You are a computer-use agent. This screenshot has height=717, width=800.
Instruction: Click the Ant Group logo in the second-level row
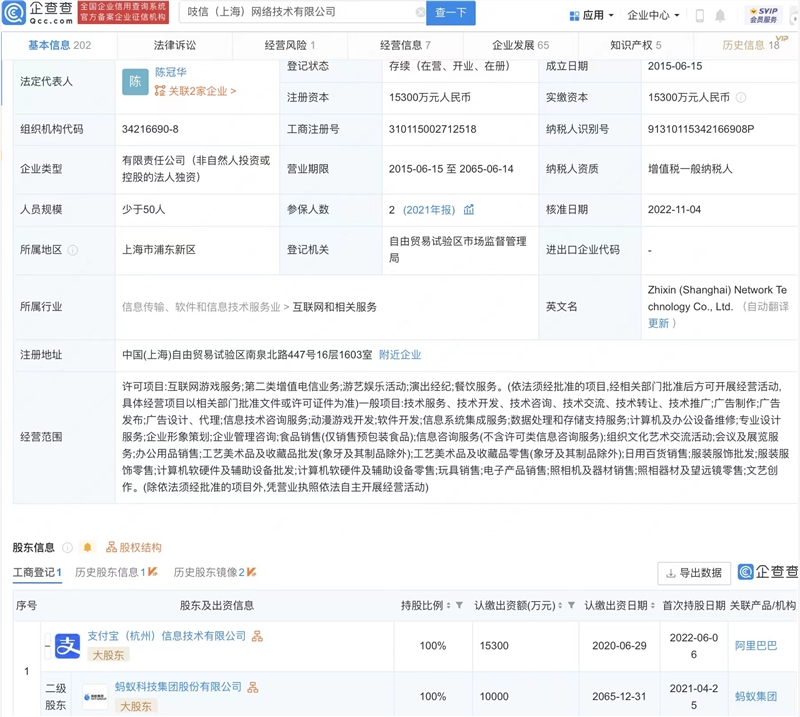point(95,697)
